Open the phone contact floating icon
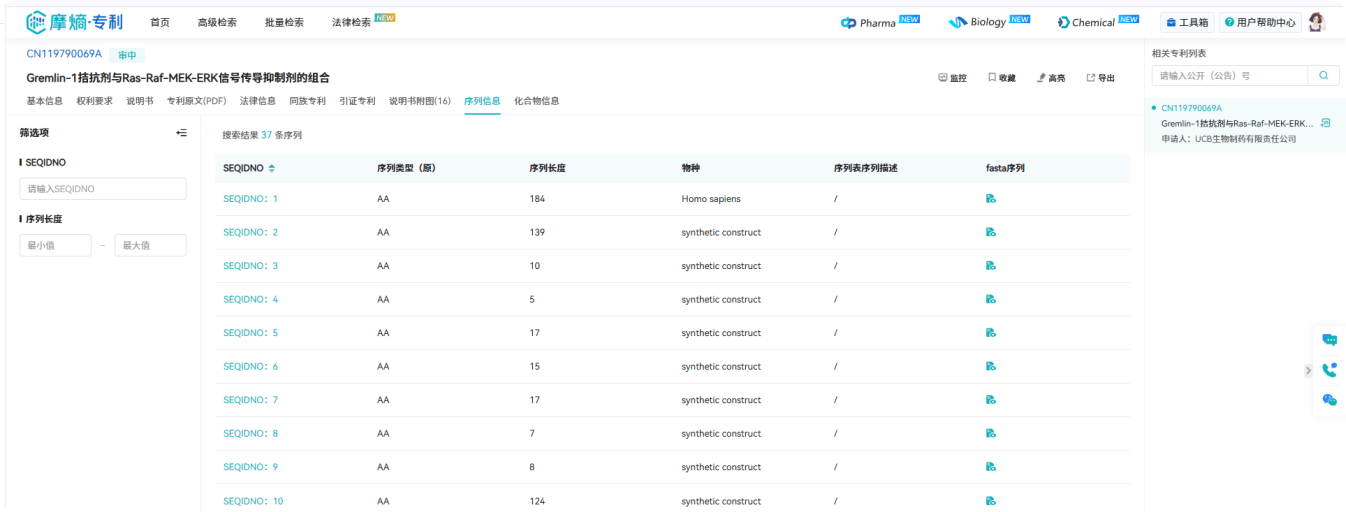 (x=1329, y=370)
